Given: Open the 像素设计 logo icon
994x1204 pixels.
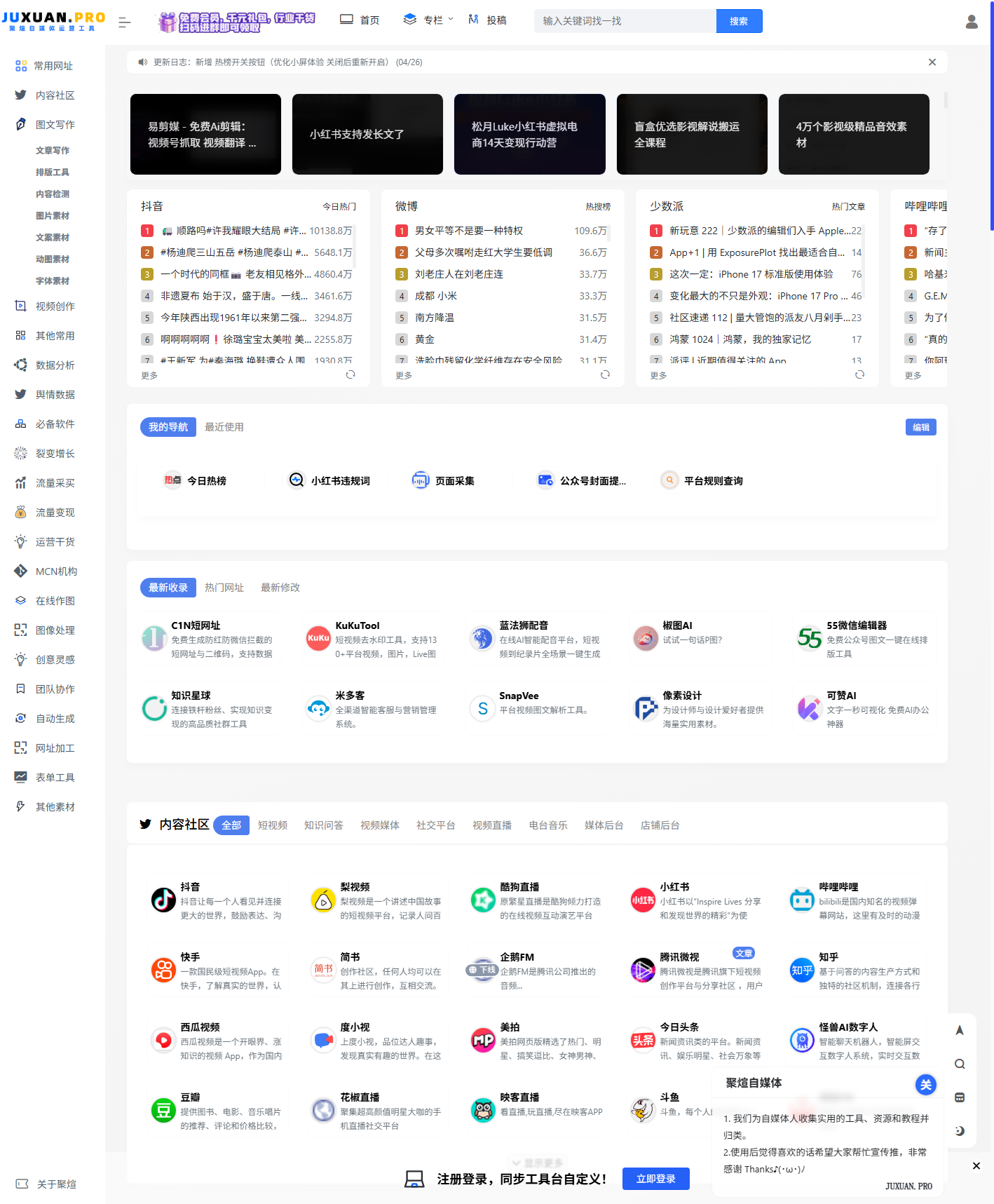Looking at the screenshot, I should [x=646, y=708].
